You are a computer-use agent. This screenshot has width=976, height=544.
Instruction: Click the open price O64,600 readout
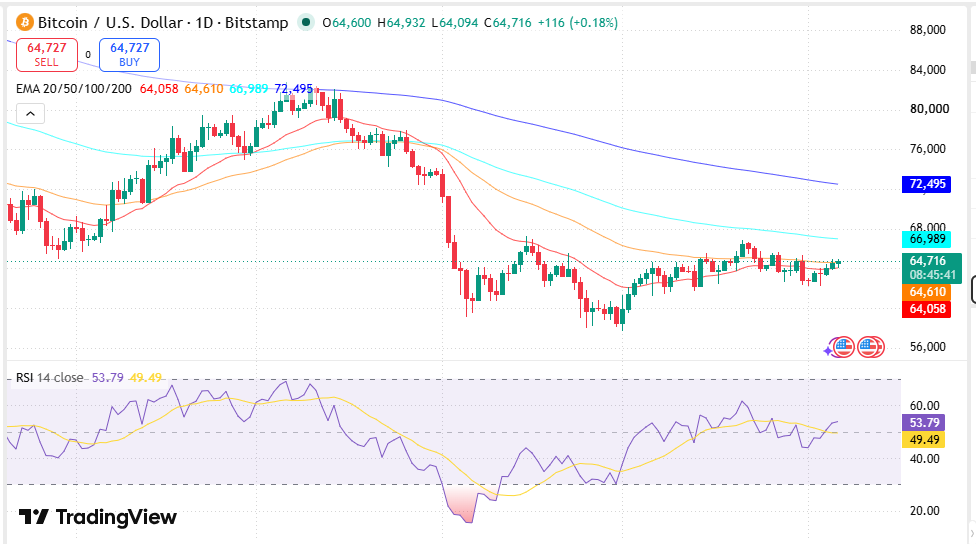pyautogui.click(x=347, y=23)
